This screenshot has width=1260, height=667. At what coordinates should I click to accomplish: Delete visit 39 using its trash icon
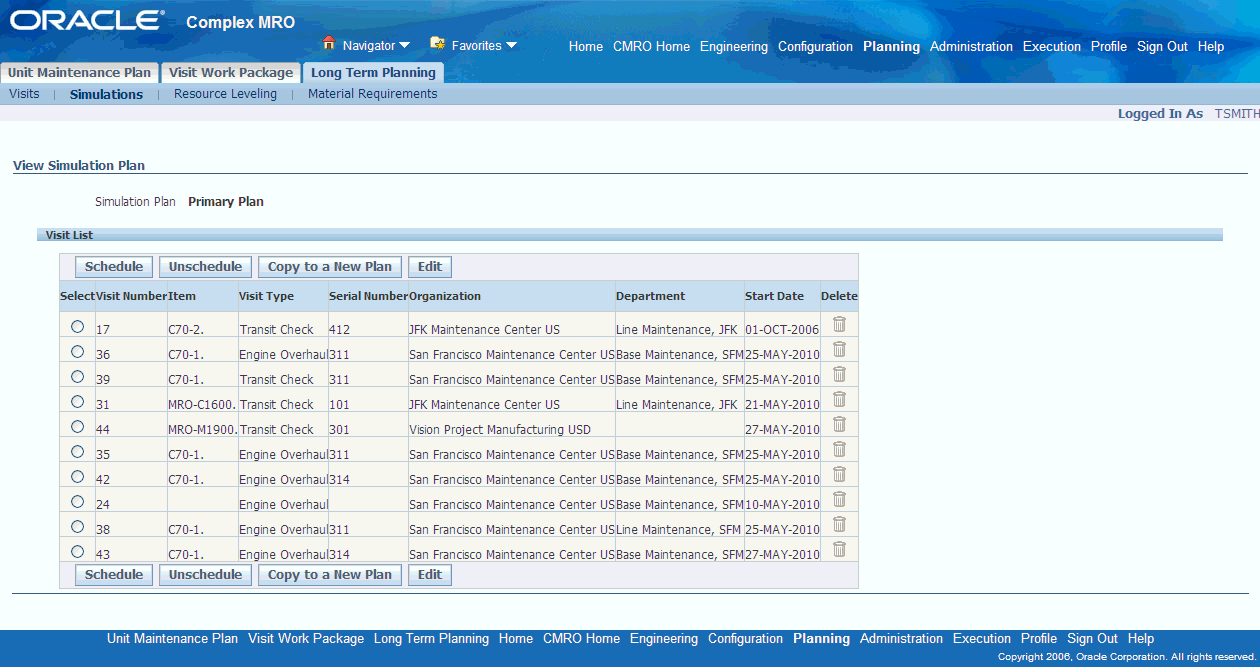tap(839, 374)
